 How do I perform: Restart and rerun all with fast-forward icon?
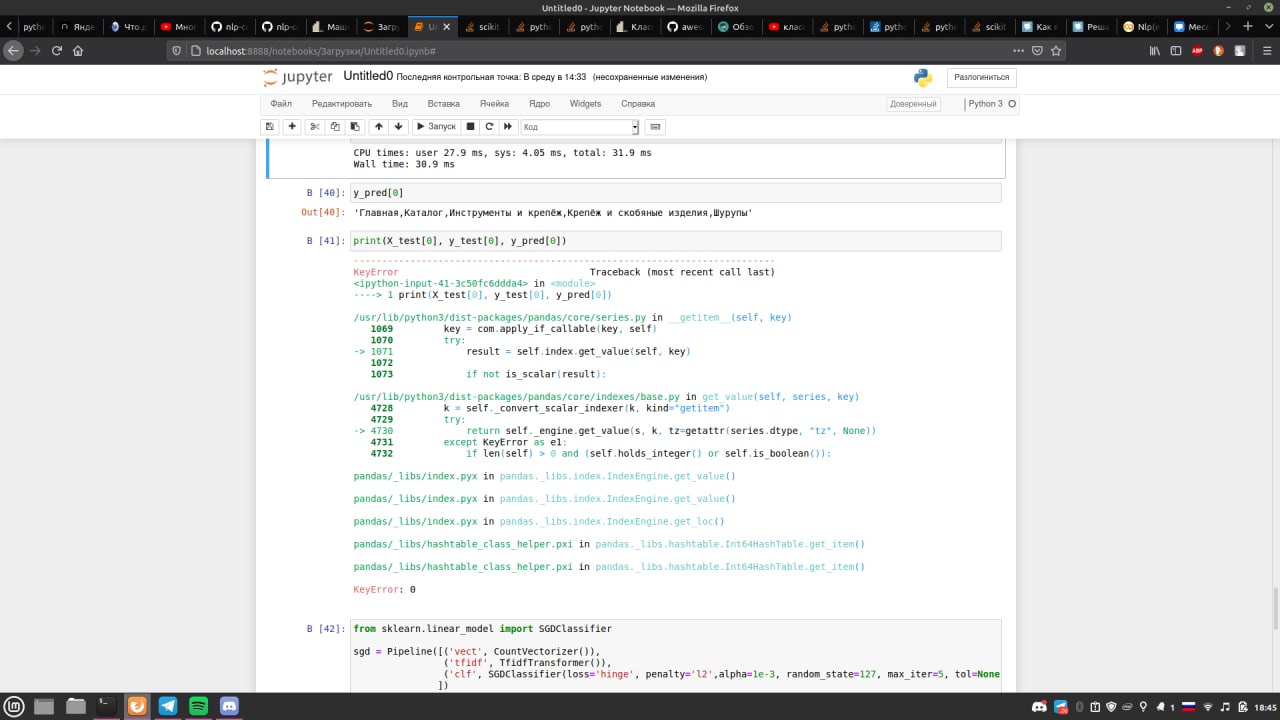508,127
